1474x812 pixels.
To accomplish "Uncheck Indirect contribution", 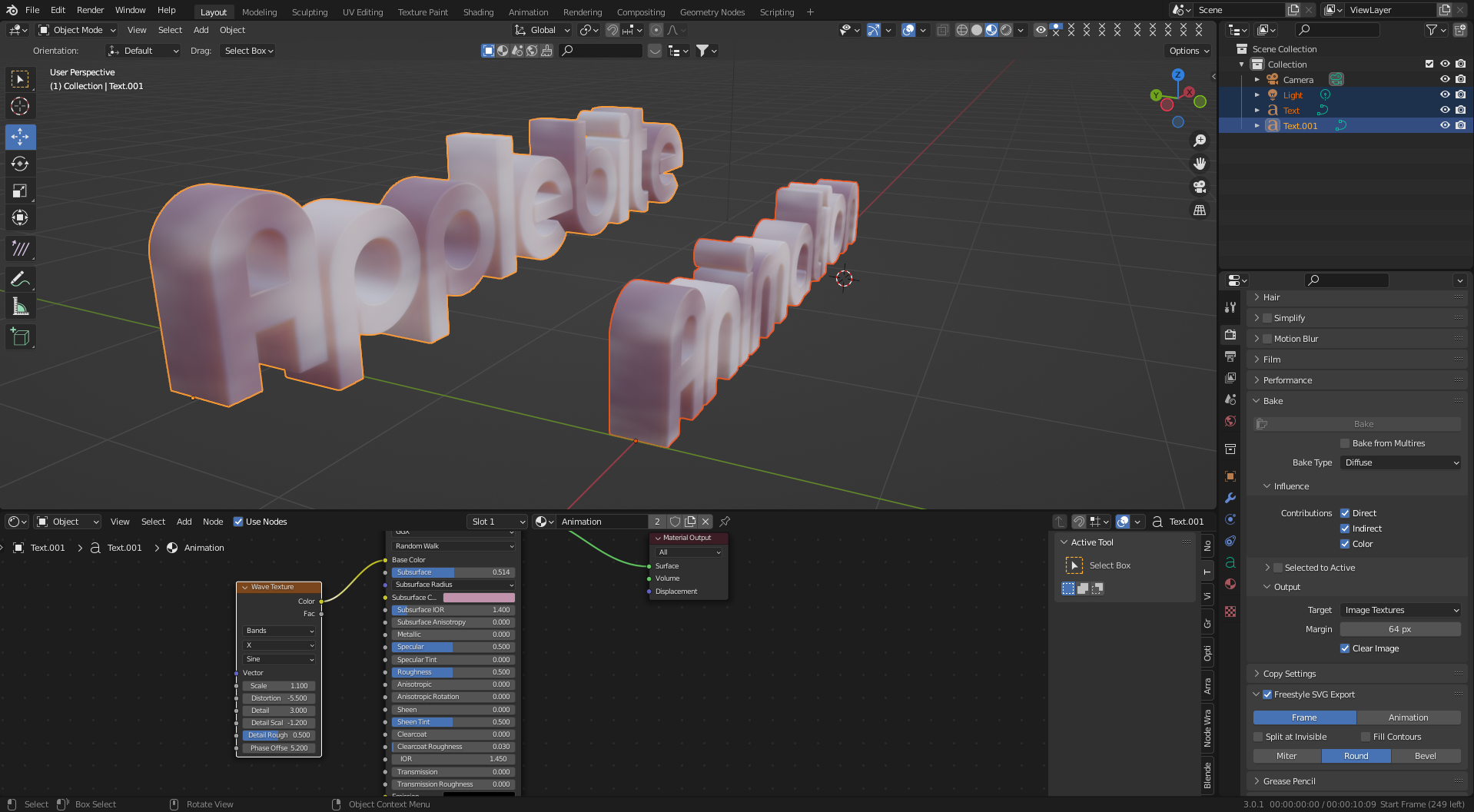I will (x=1345, y=529).
